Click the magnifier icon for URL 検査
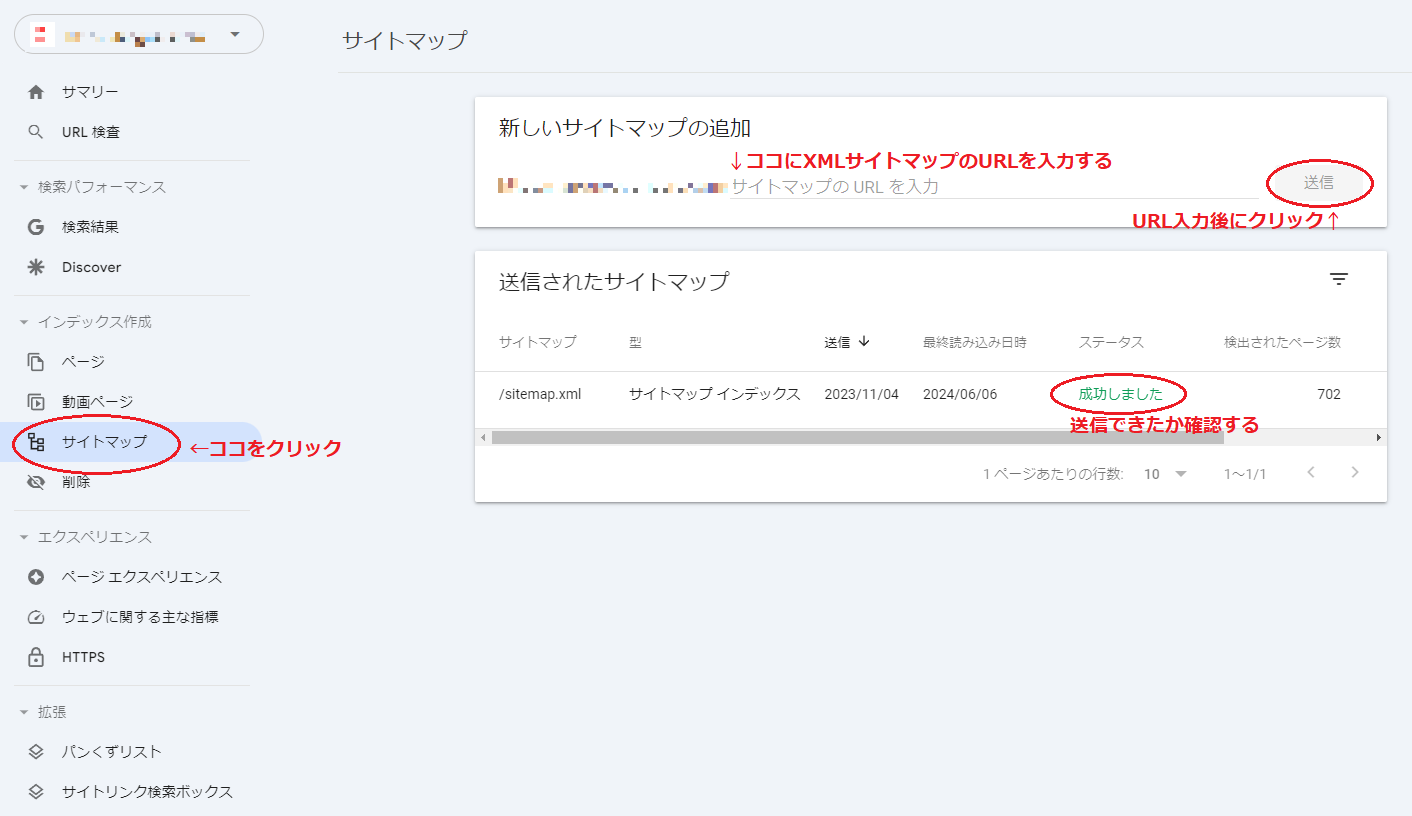The image size is (1412, 816). [x=36, y=132]
